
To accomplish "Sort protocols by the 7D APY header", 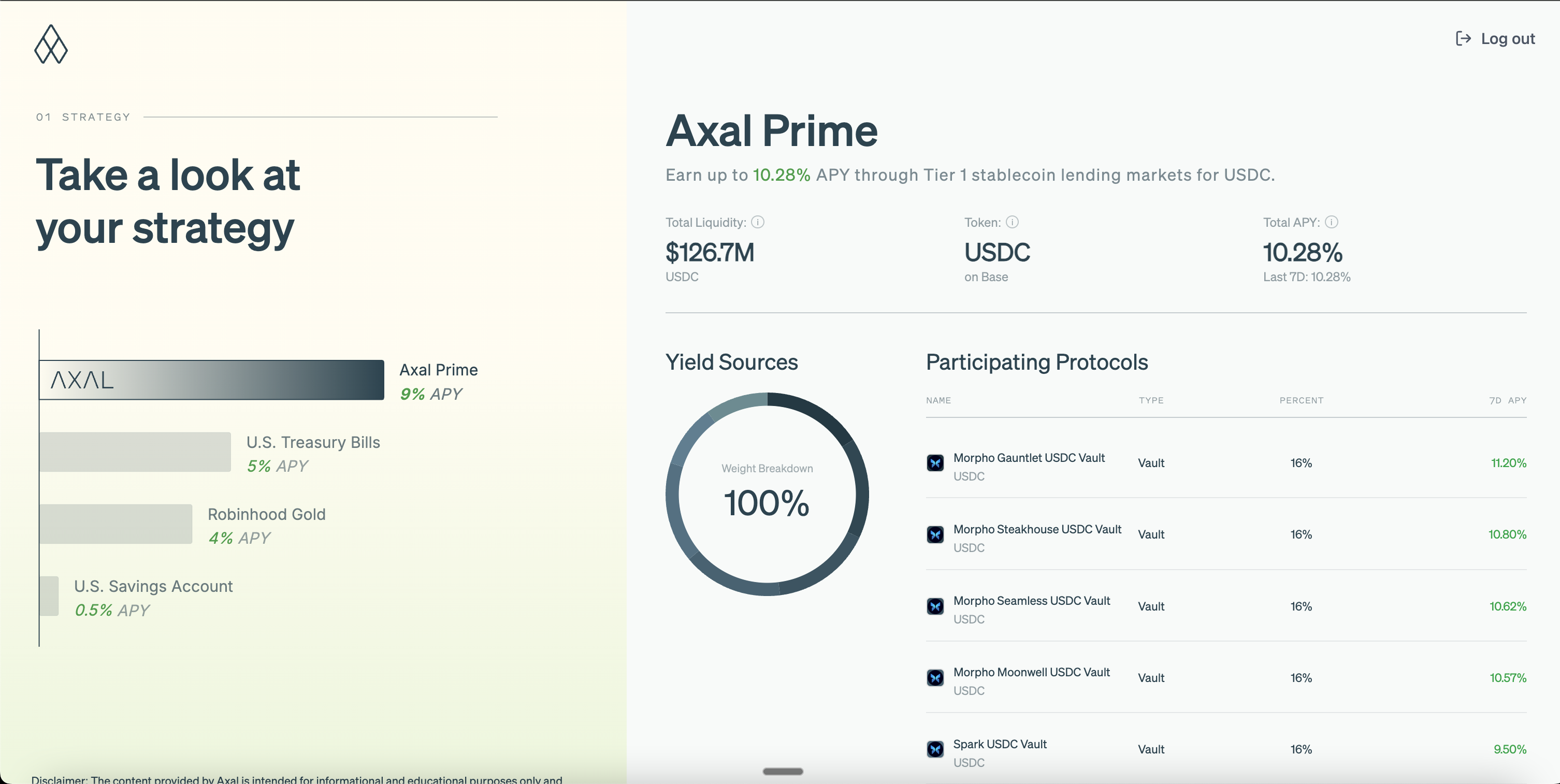I will (1507, 400).
